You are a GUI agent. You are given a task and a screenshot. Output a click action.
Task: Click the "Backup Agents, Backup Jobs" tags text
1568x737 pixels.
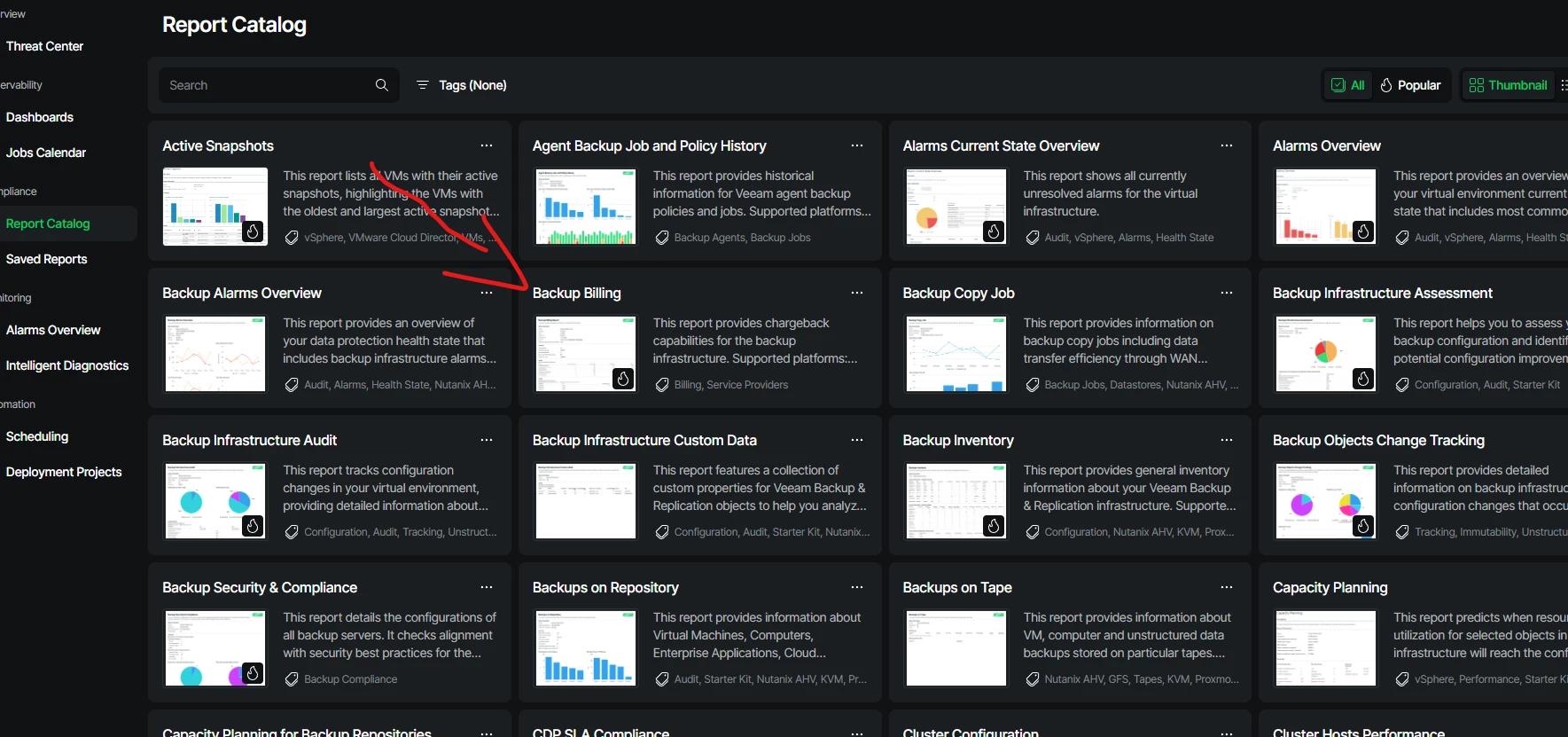[742, 238]
